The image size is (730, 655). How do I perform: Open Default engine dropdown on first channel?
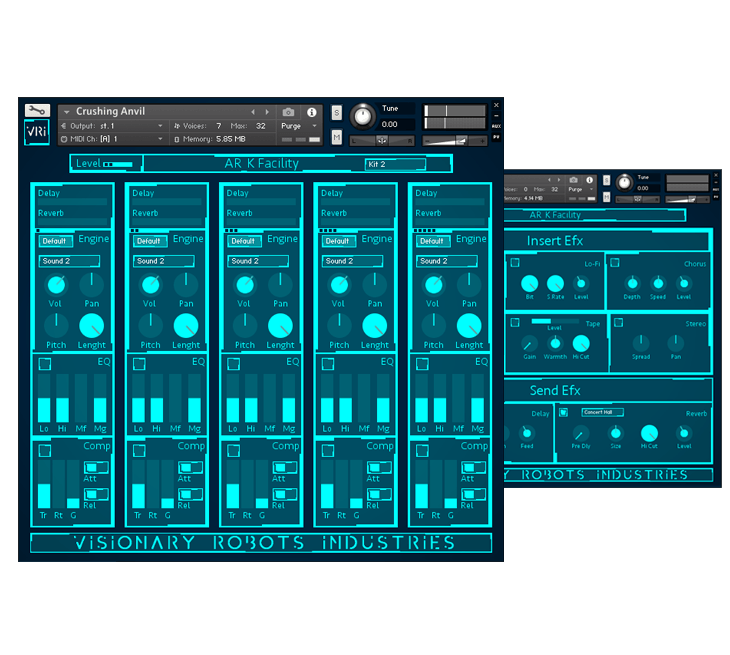coord(56,241)
